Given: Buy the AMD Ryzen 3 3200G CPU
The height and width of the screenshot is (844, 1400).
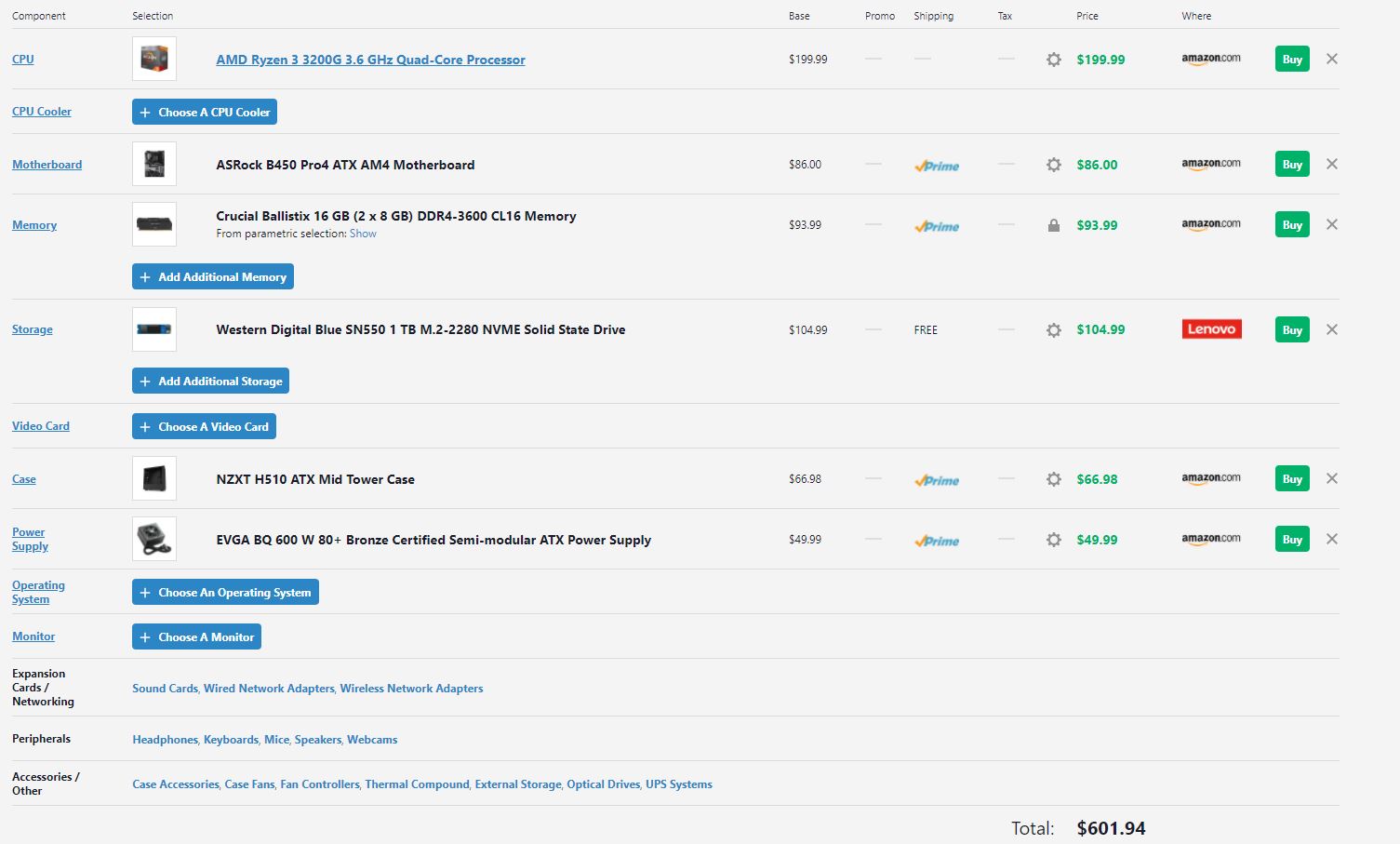Looking at the screenshot, I should (x=1292, y=59).
